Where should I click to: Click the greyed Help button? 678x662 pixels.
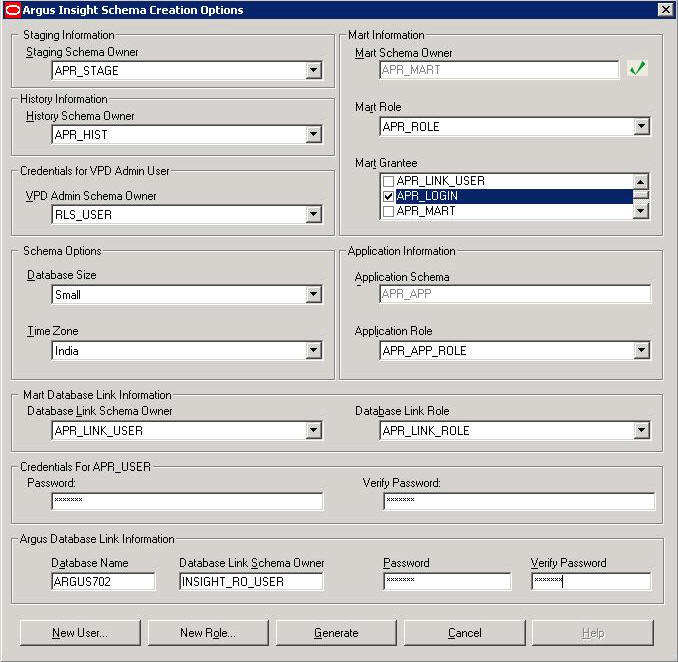[x=592, y=633]
